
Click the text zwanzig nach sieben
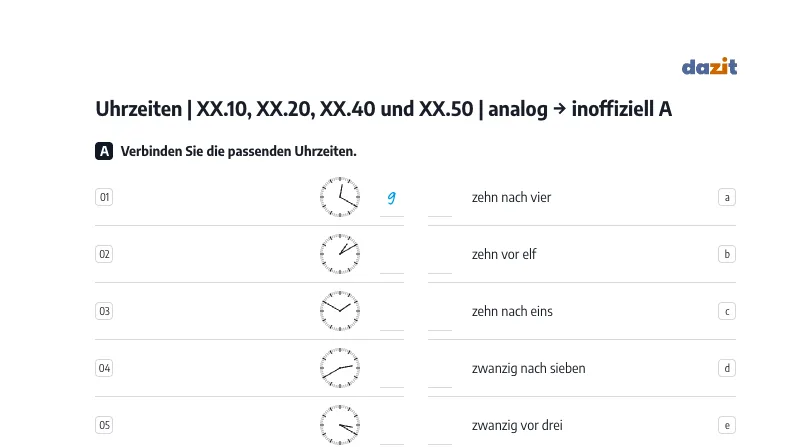click(528, 369)
